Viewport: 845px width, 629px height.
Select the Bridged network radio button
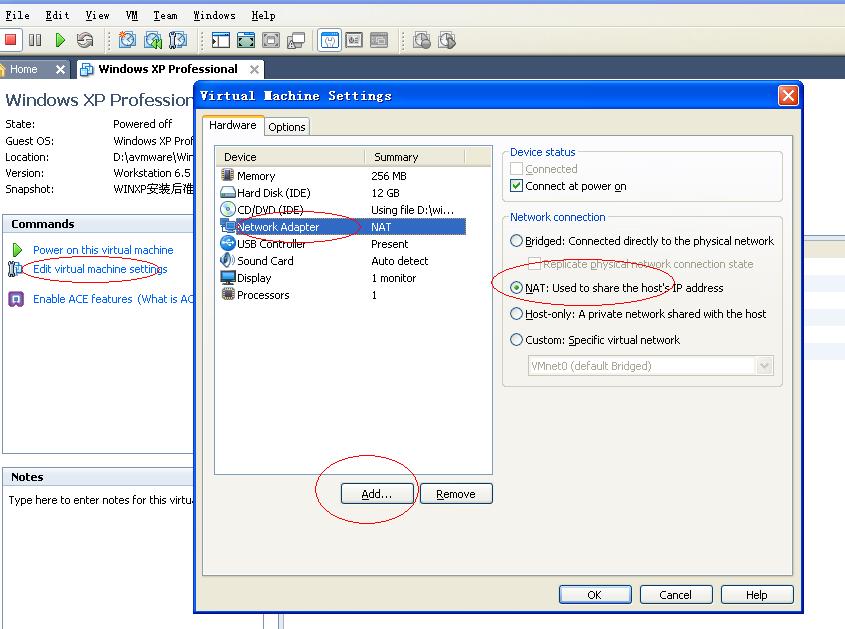coord(516,241)
